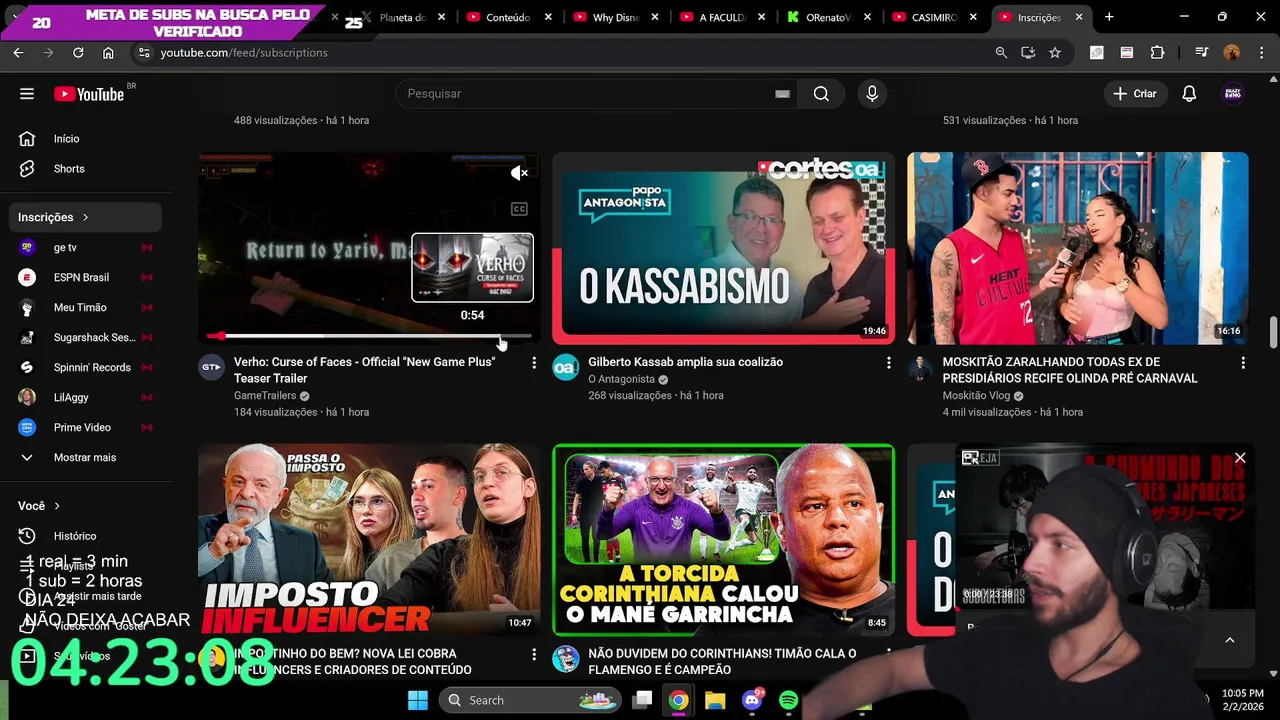Play the O Kassabismo video thumbnail
Image resolution: width=1280 pixels, height=720 pixels.
[723, 248]
